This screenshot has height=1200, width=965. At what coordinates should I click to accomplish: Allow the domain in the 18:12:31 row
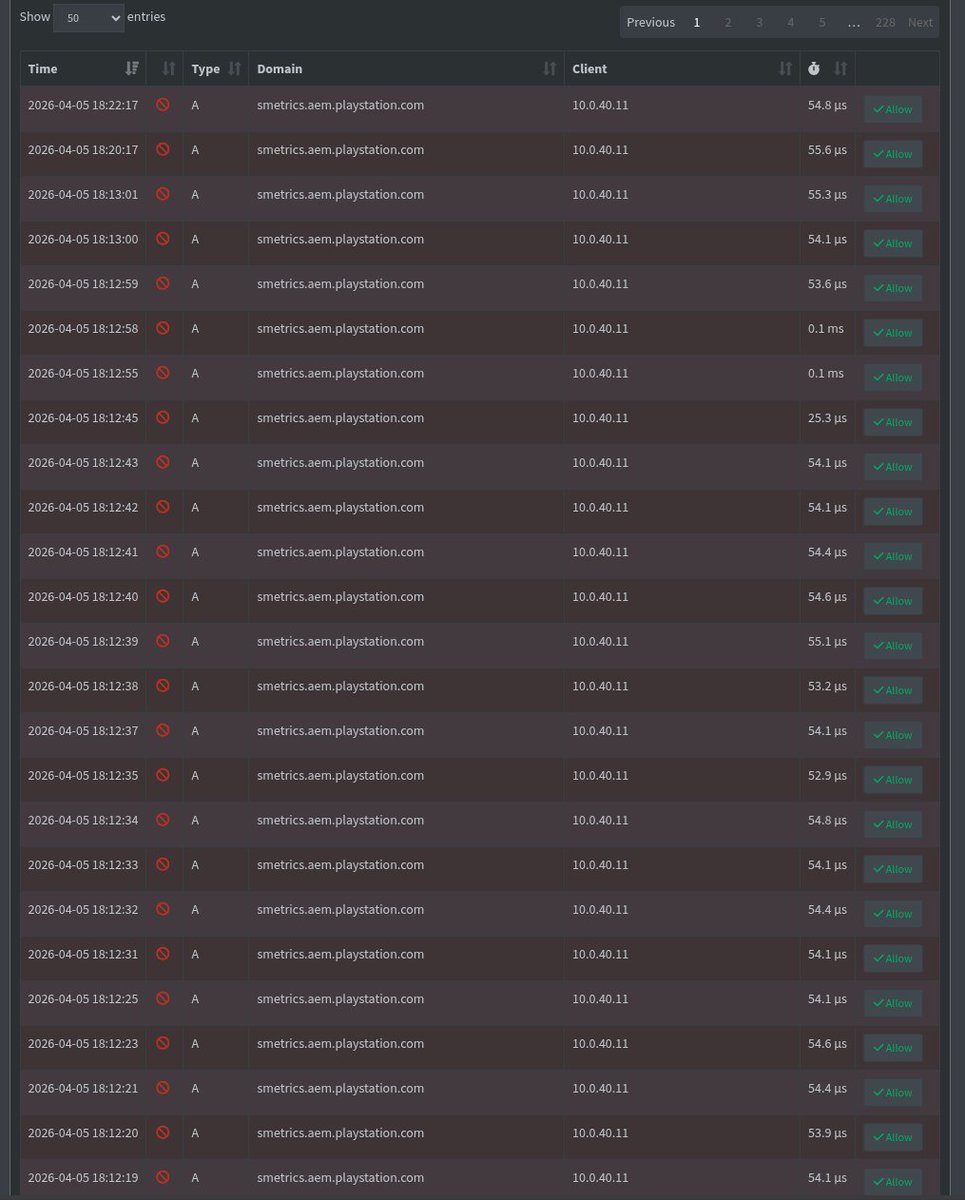click(x=893, y=958)
